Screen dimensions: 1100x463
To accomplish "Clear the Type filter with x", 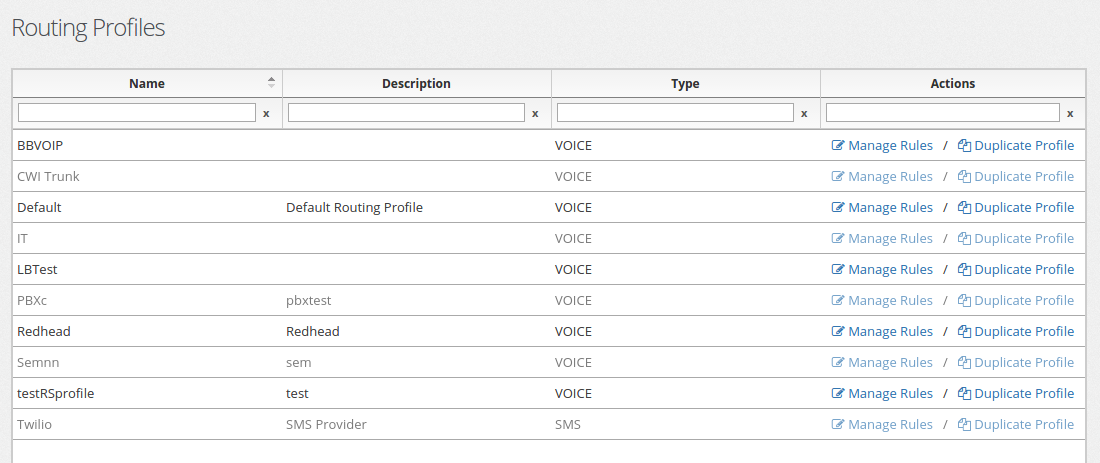I will click(x=804, y=113).
